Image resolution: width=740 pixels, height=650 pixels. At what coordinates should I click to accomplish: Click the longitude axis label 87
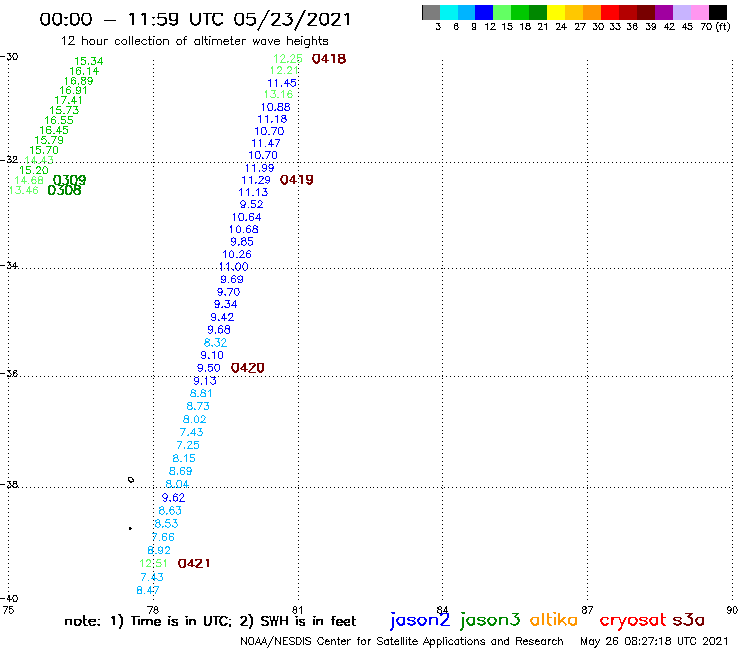point(587,610)
